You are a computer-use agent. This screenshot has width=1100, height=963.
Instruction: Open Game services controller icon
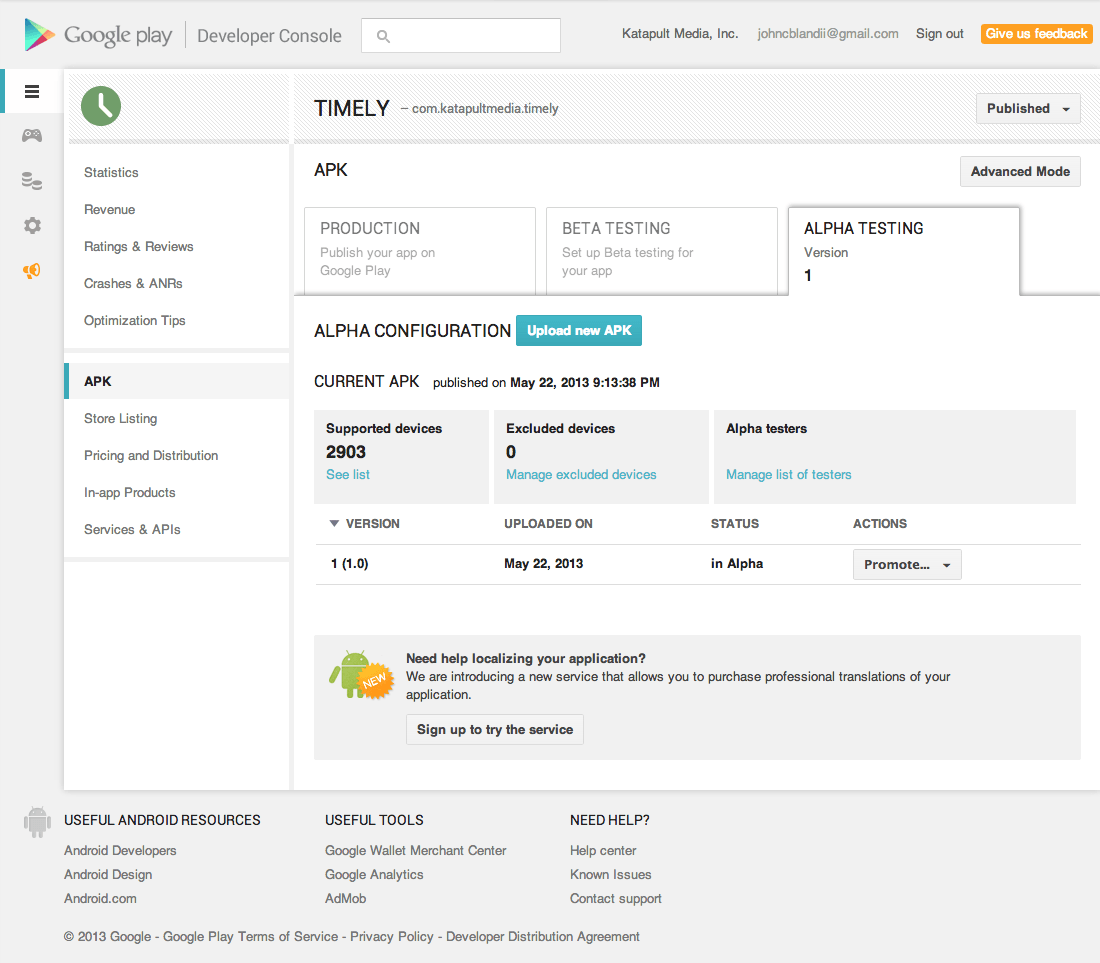point(32,135)
